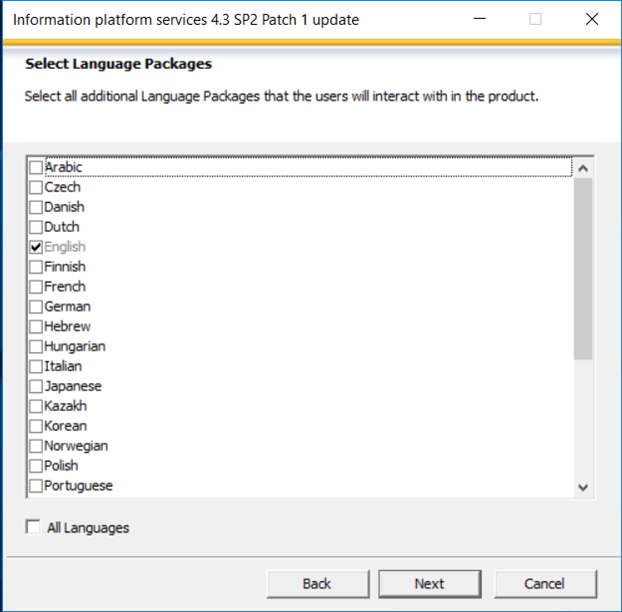Image resolution: width=622 pixels, height=612 pixels.
Task: Tick the Japanese language checkbox
Action: click(36, 386)
